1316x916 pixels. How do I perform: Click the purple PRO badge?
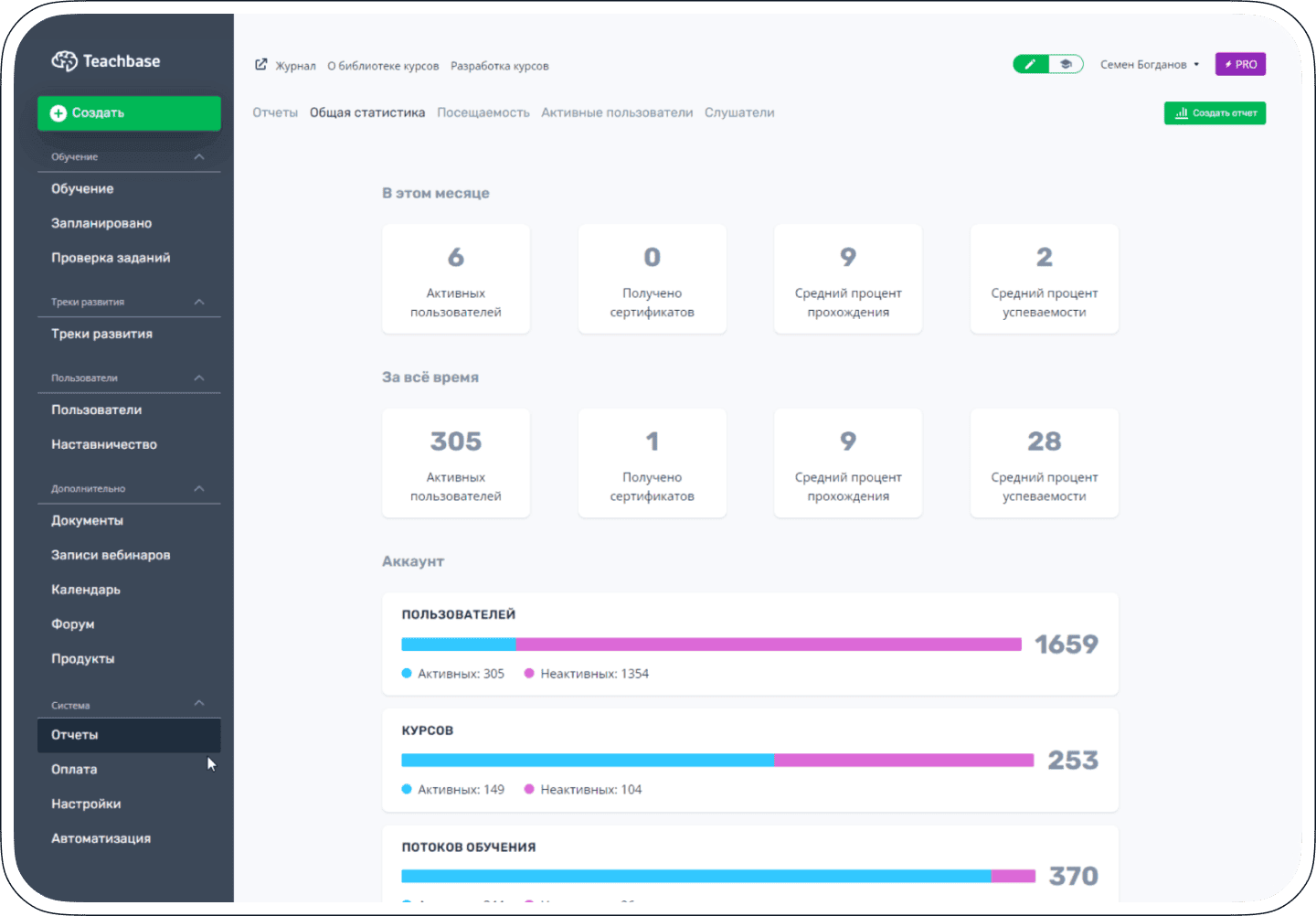click(1240, 64)
